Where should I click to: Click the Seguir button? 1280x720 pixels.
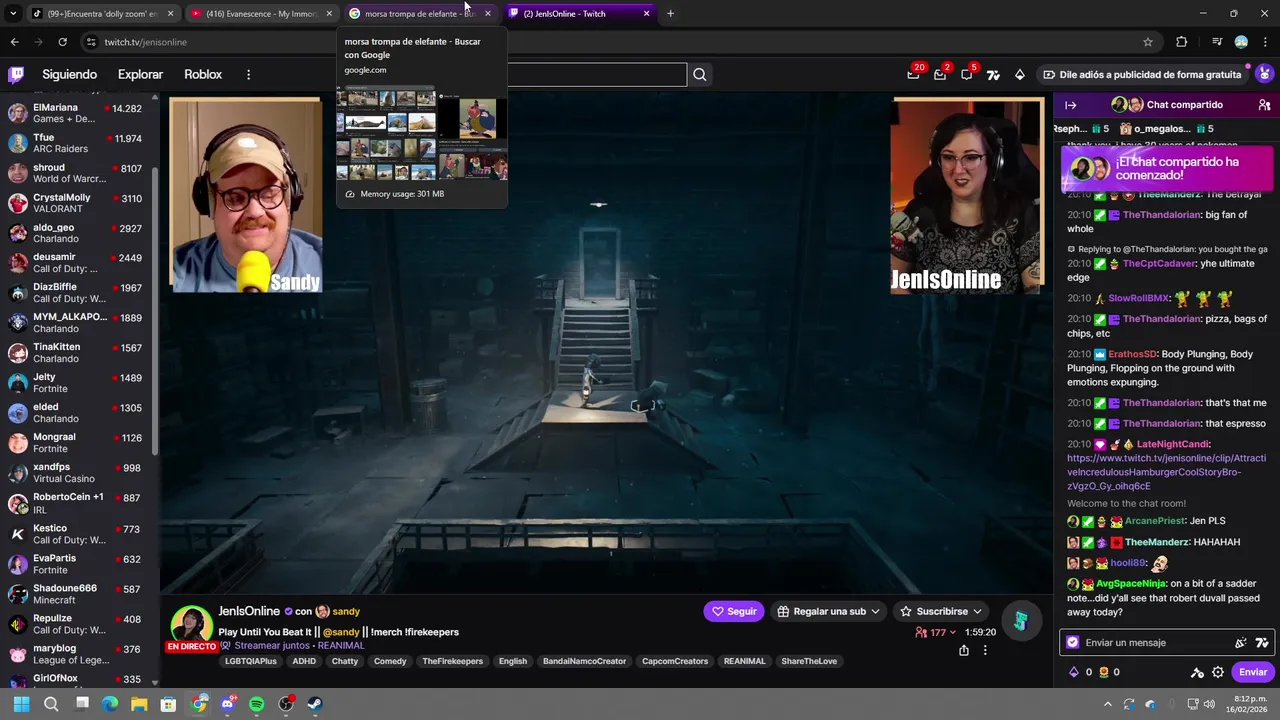[734, 611]
